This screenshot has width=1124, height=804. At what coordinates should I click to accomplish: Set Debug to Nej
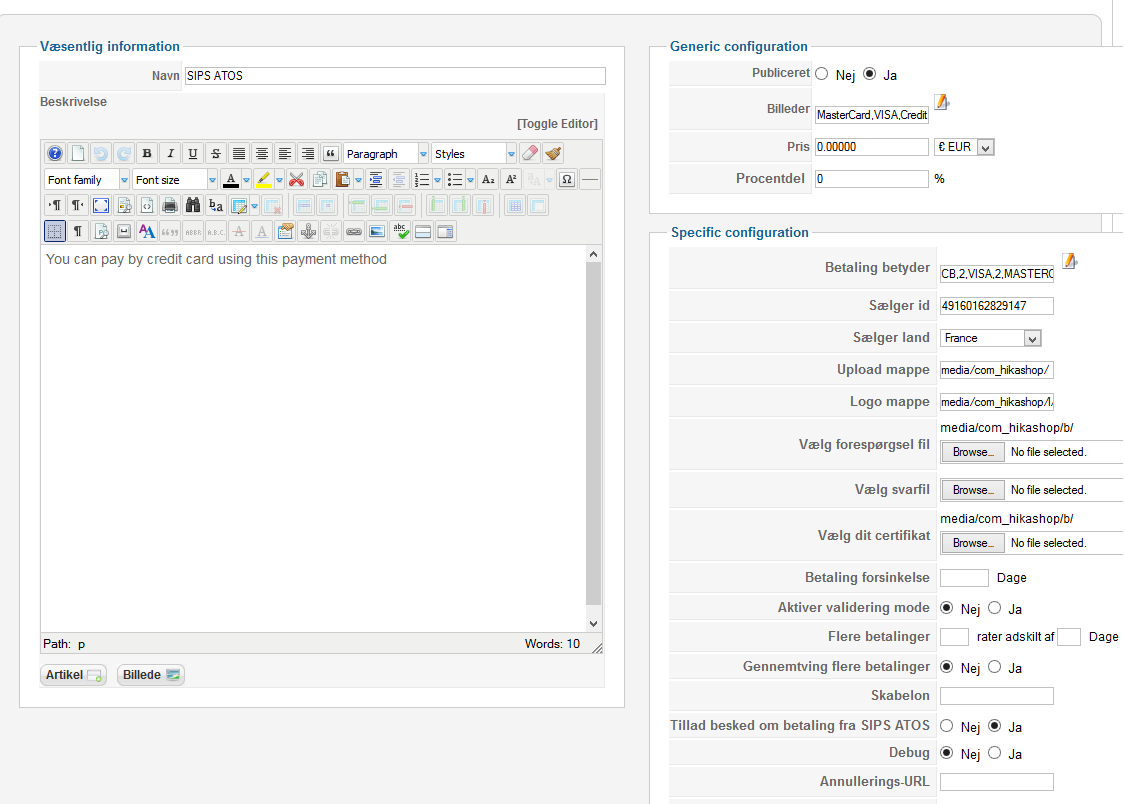point(946,753)
